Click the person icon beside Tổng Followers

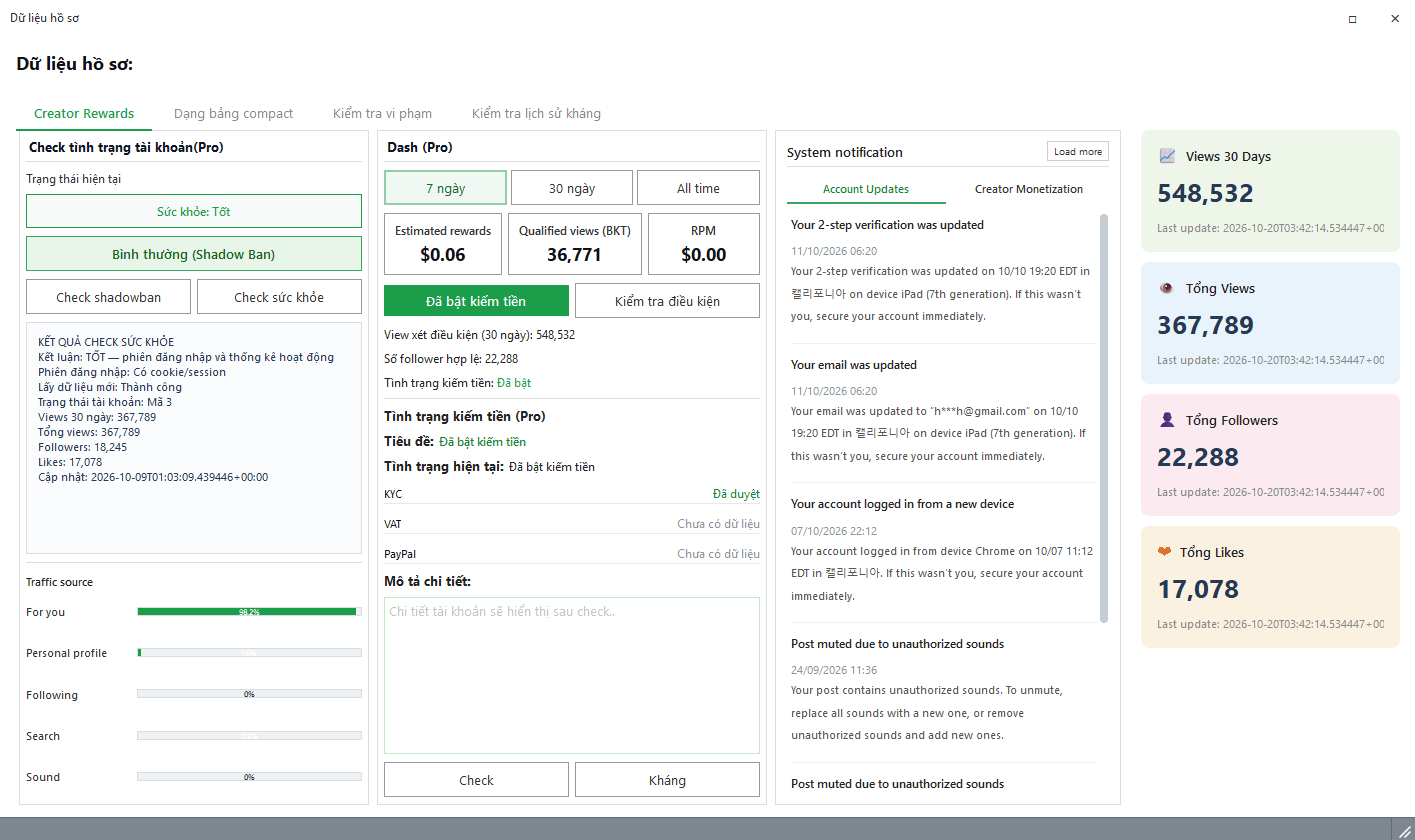click(x=1167, y=420)
